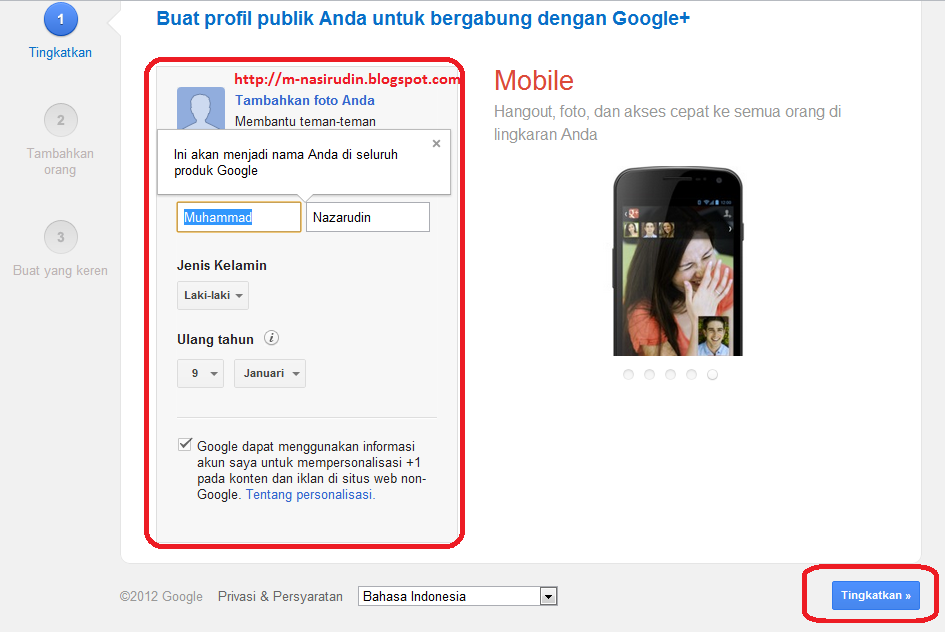Viewport: 945px width, 632px height.
Task: Select the fifth carousel dot
Action: pyautogui.click(x=712, y=375)
